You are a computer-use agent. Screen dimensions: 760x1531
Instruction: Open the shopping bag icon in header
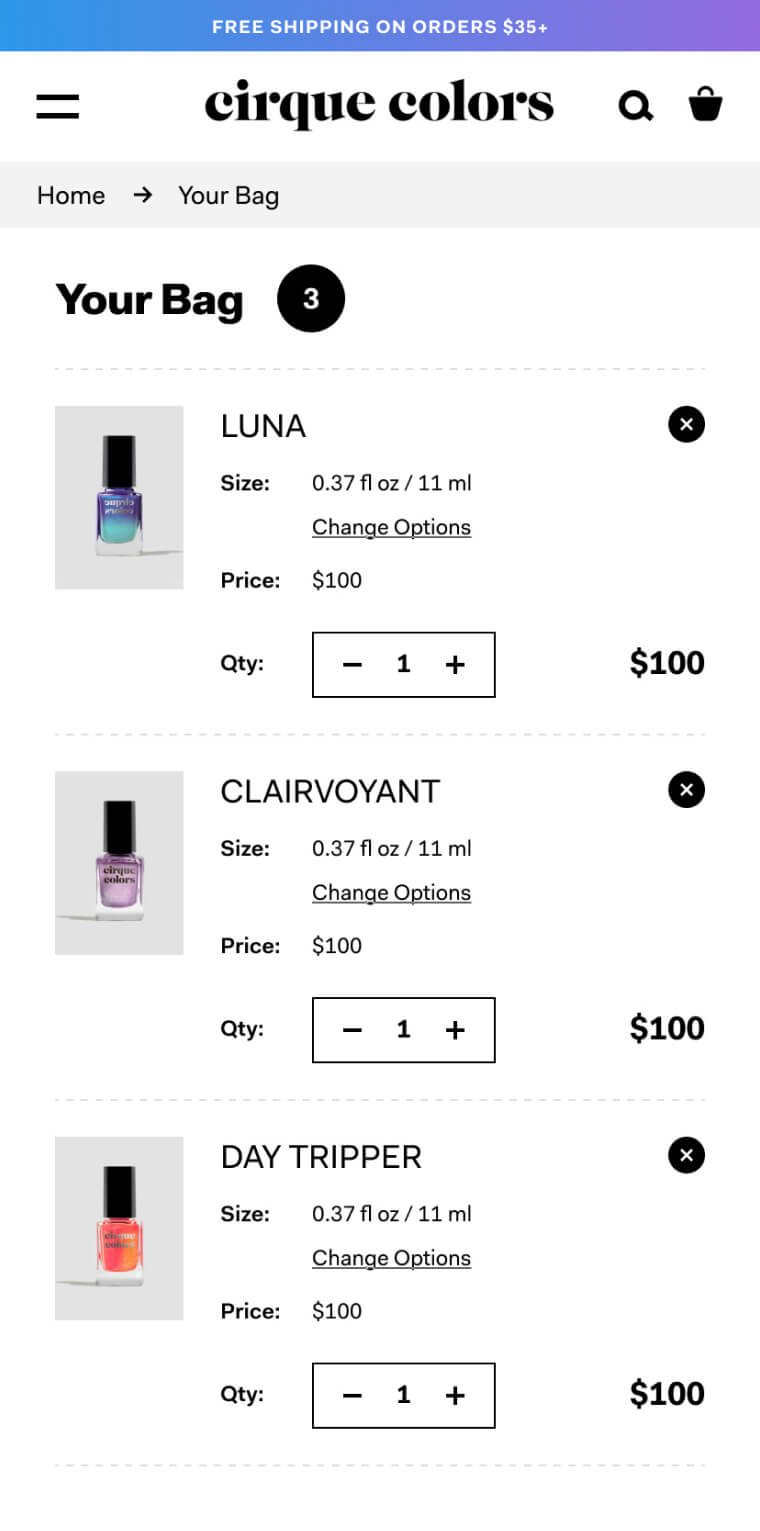click(705, 104)
